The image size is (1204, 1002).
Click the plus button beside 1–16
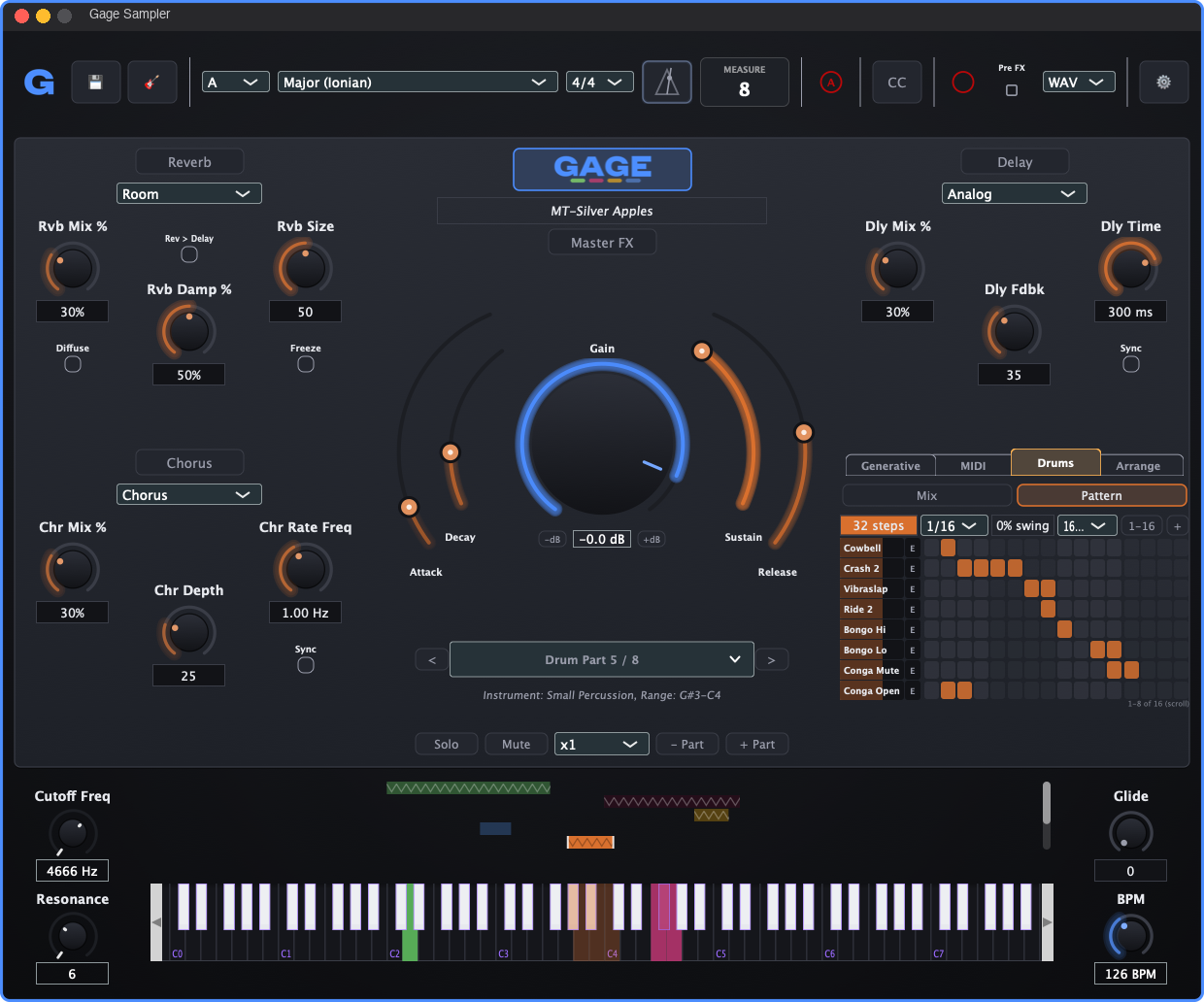[1178, 525]
